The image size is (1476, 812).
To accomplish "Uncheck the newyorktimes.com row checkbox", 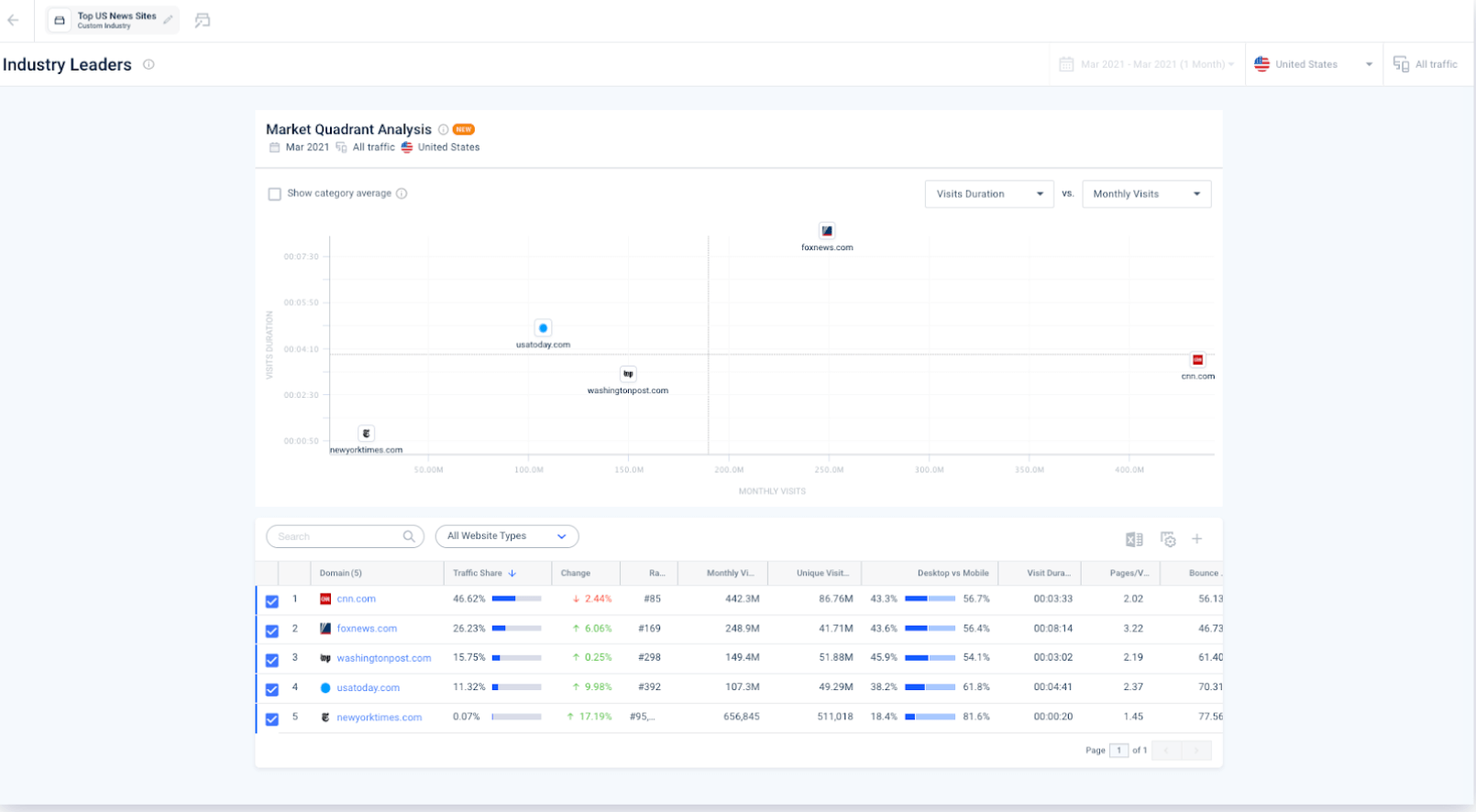I will click(x=272, y=719).
